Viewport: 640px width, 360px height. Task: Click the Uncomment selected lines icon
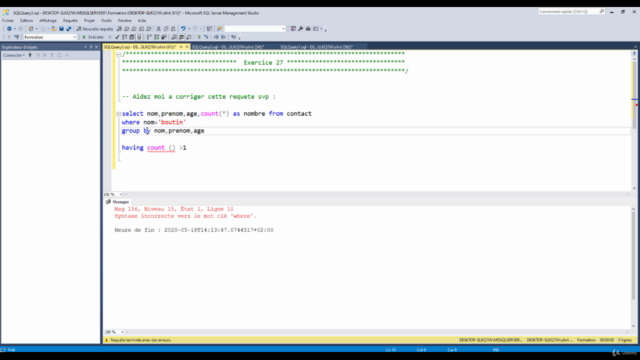click(206, 37)
